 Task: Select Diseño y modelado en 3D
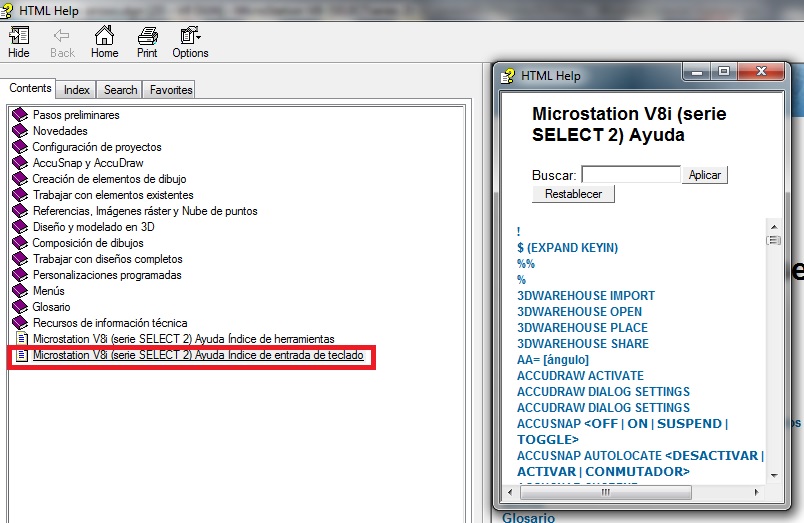pos(93,227)
